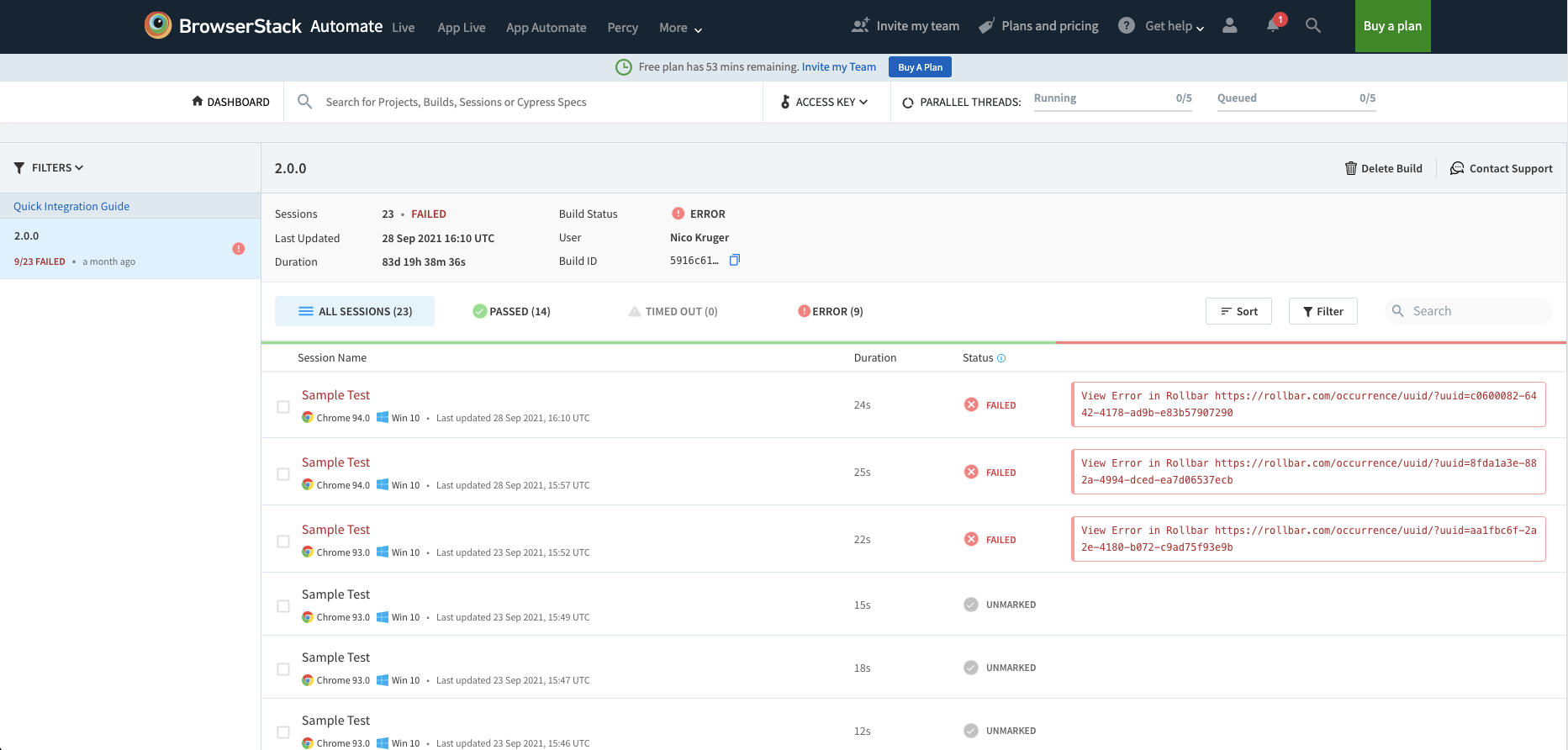1568x750 pixels.
Task: Click the Delete Build trash icon
Action: point(1351,168)
